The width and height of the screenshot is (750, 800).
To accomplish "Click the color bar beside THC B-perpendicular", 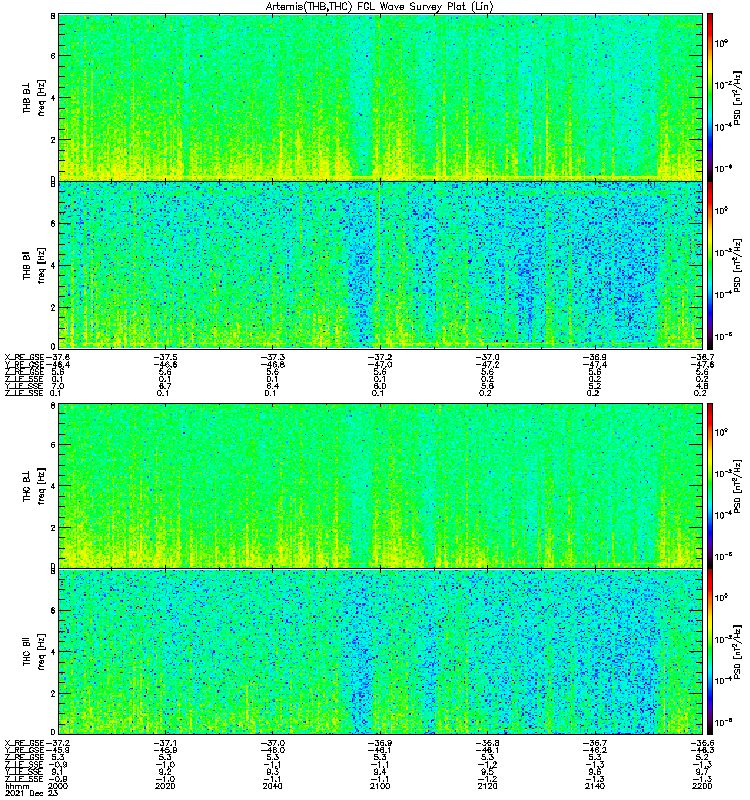I will point(710,485).
